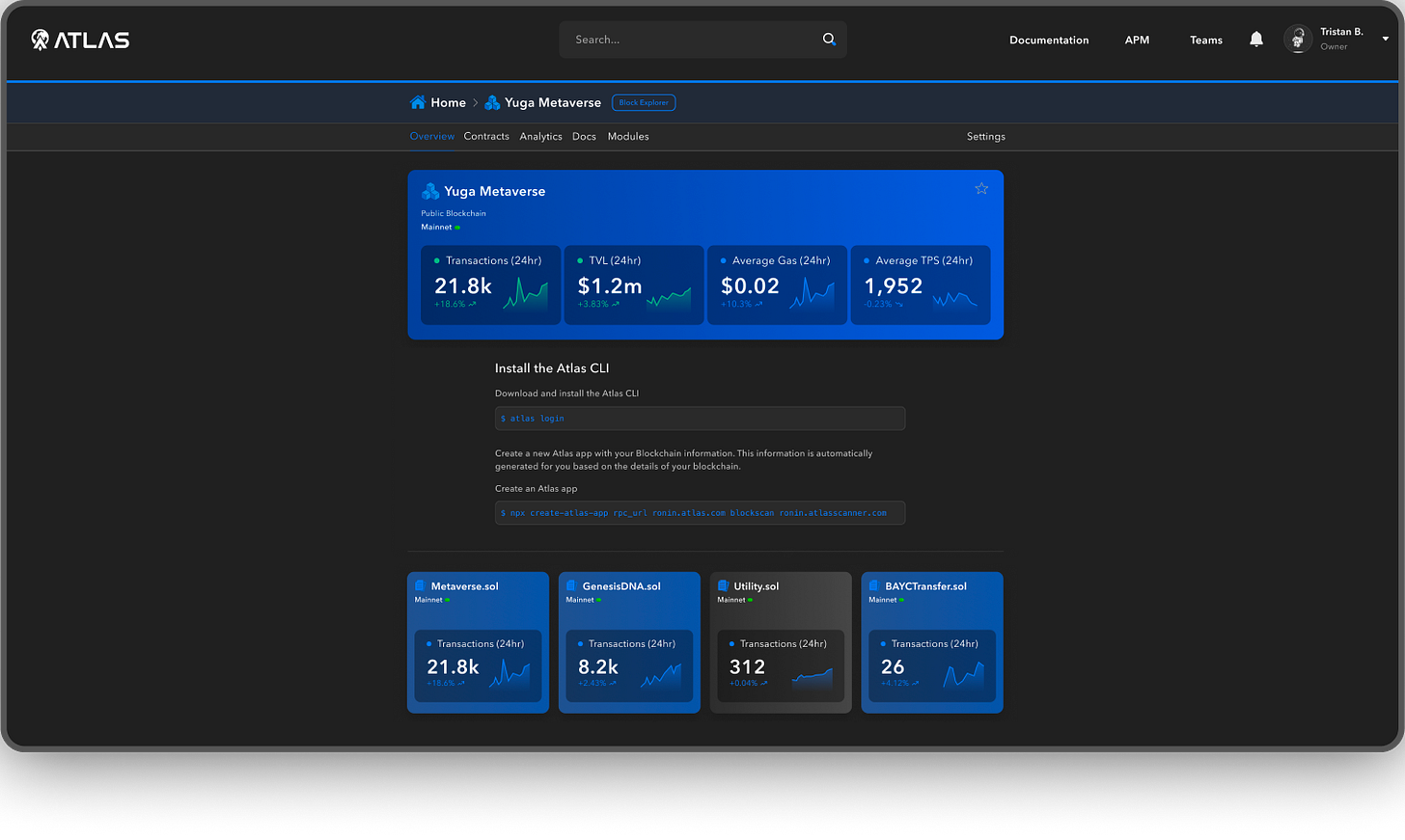Open the Overview tab
The height and width of the screenshot is (840, 1405).
tap(431, 136)
